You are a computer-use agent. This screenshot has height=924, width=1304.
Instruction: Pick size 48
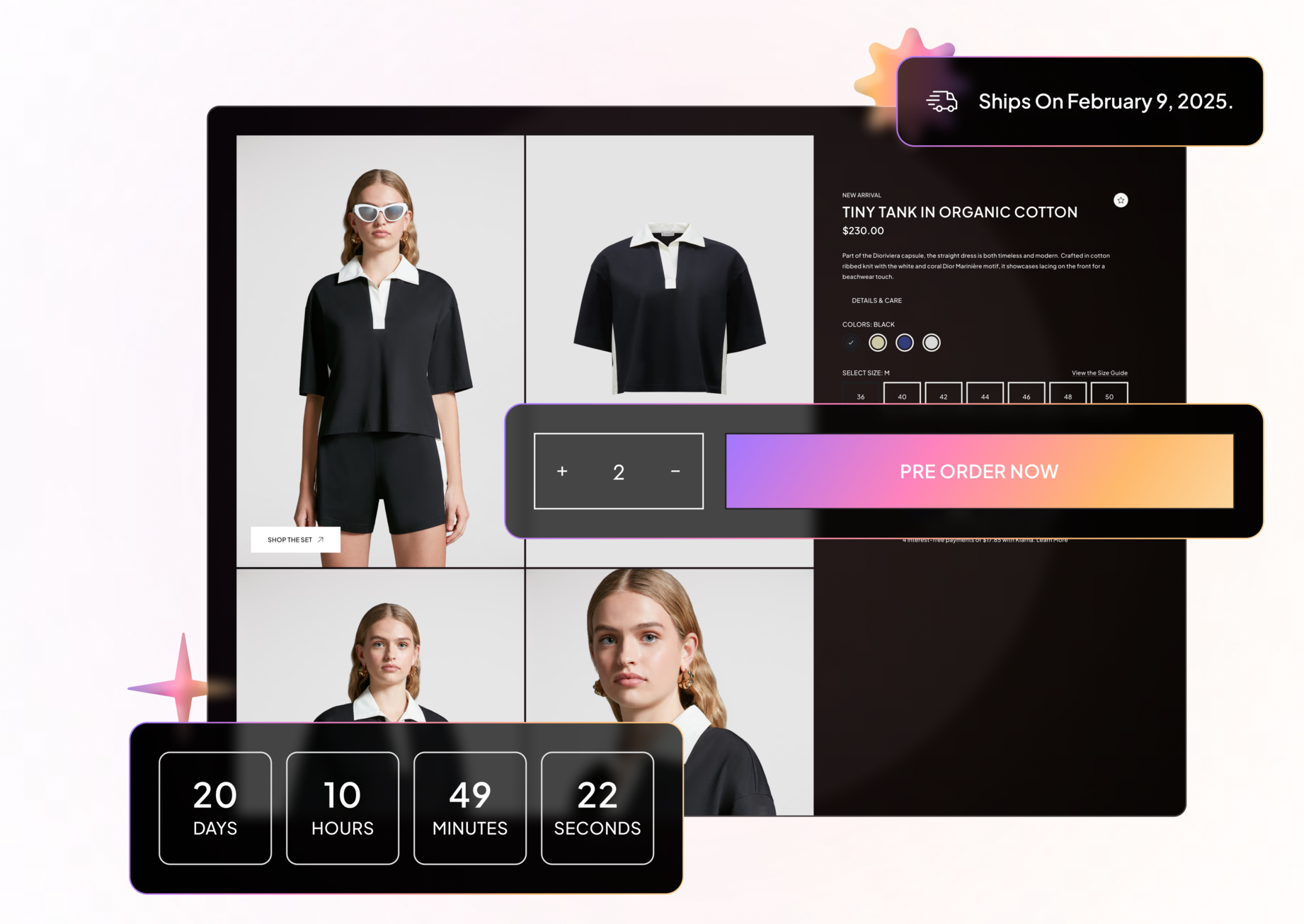(1068, 395)
